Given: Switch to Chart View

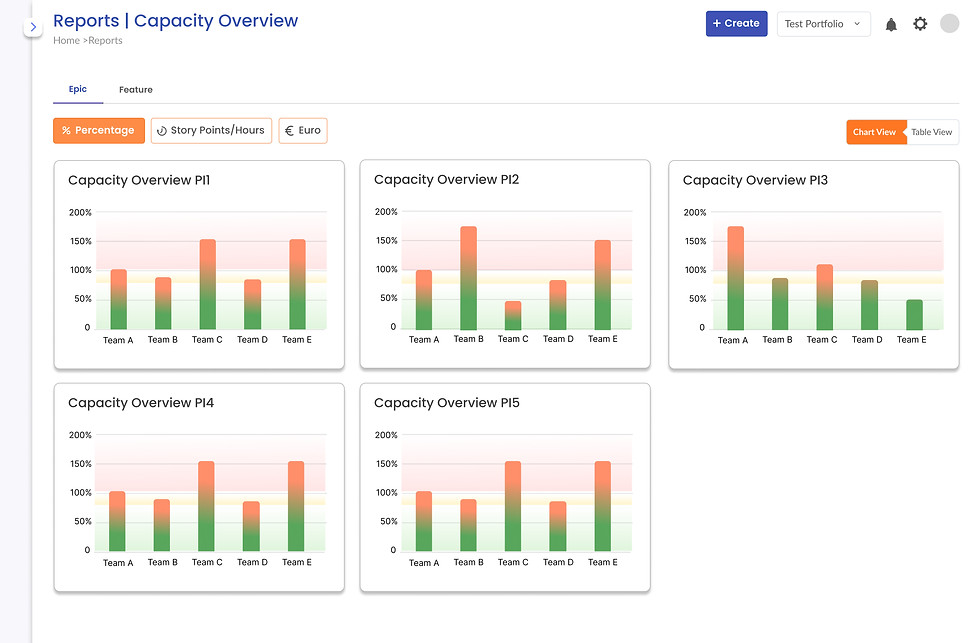Looking at the screenshot, I should tap(874, 132).
